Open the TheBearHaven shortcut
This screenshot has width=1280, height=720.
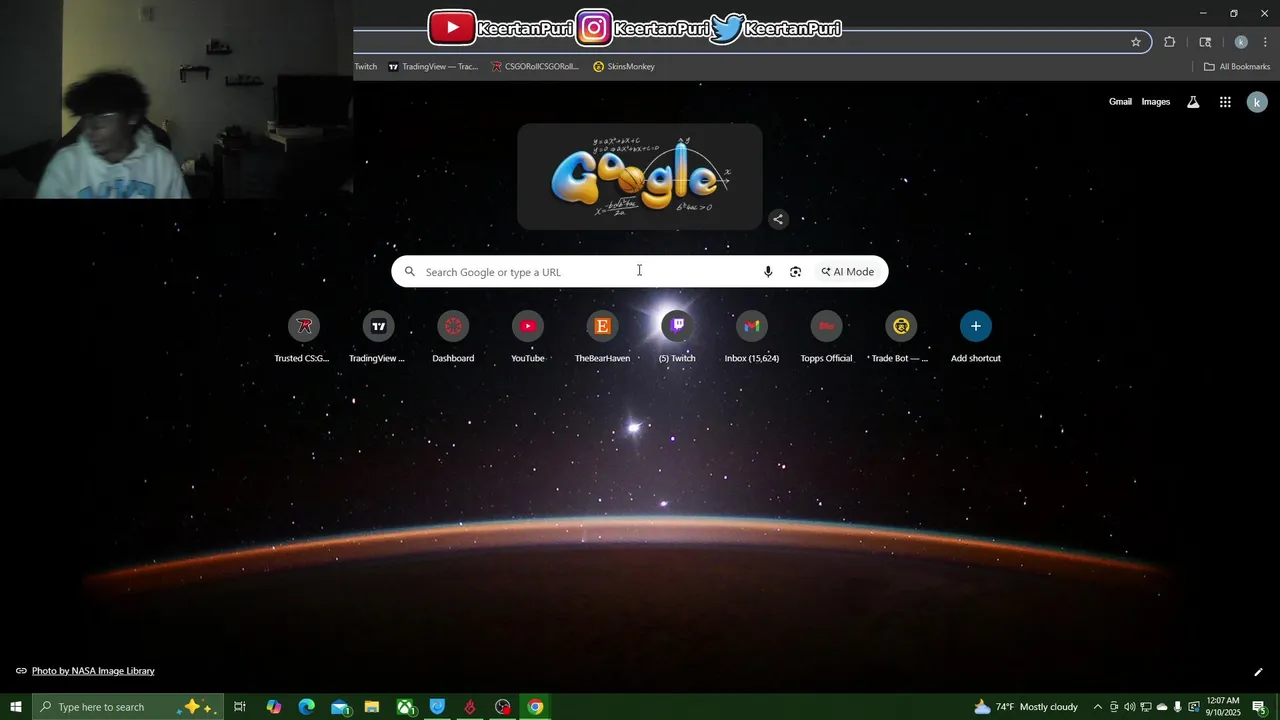pyautogui.click(x=602, y=337)
